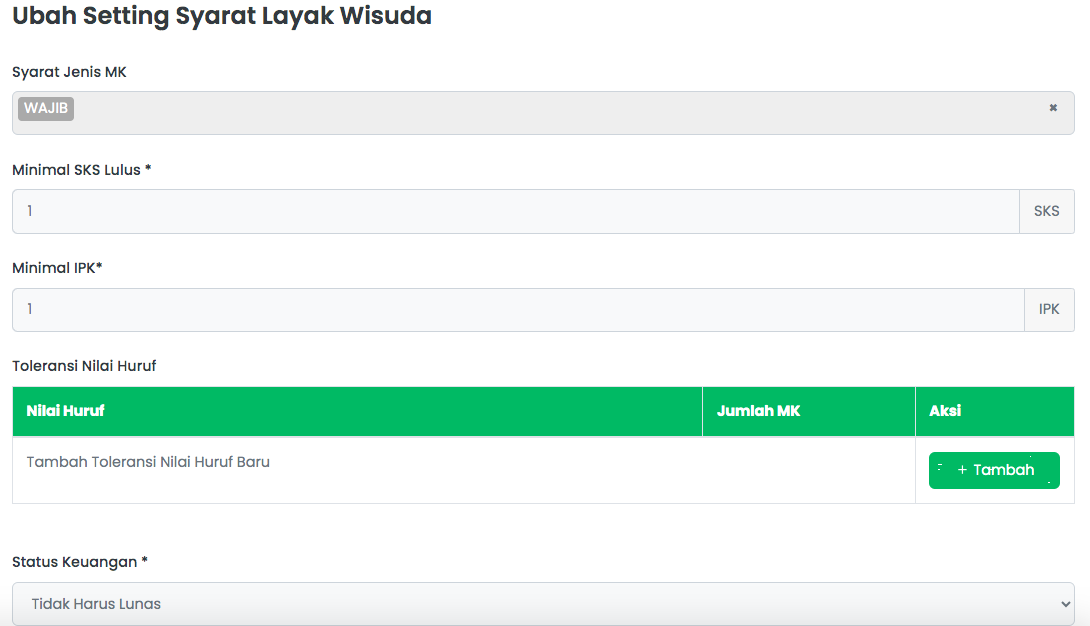Click the Status Keuangan label

tap(79, 562)
